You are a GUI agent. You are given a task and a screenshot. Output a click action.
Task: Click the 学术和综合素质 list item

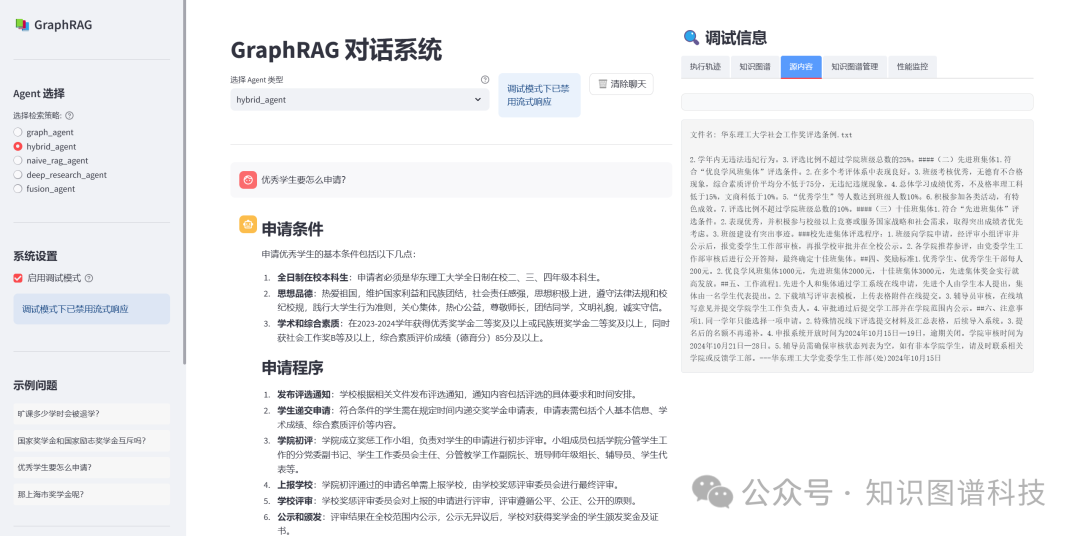point(473,331)
